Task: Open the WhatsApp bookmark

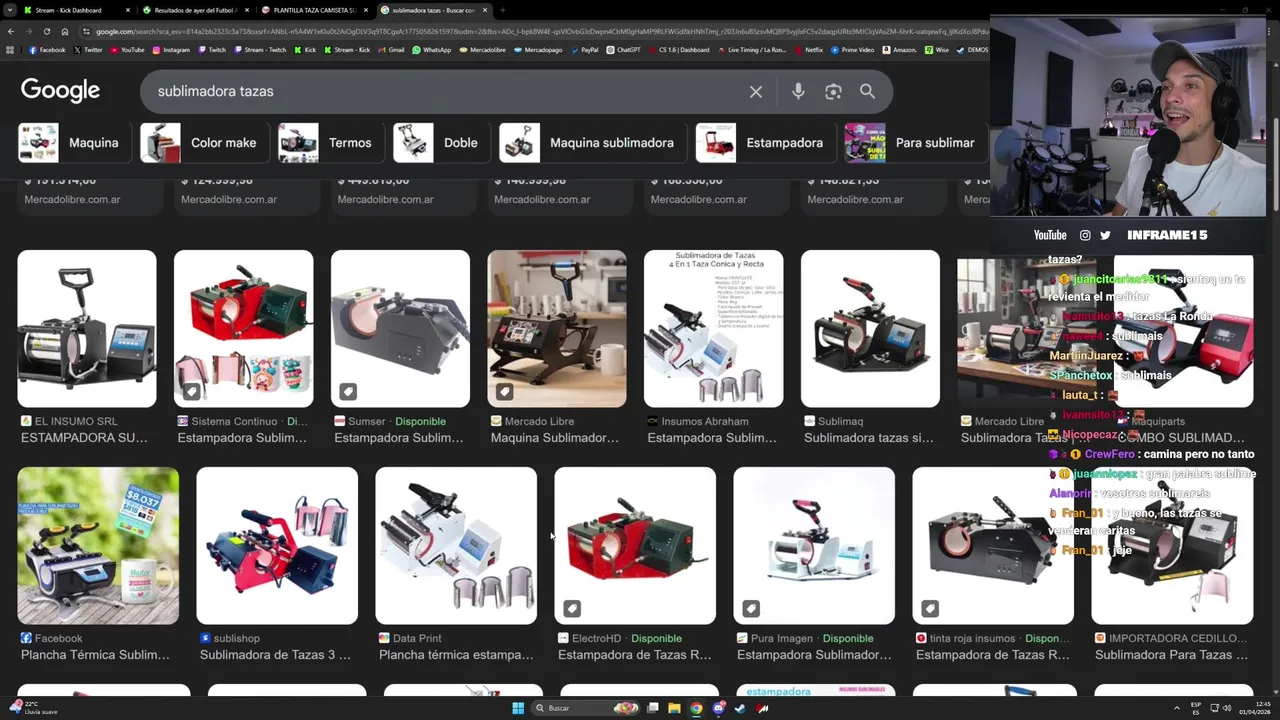Action: click(431, 49)
